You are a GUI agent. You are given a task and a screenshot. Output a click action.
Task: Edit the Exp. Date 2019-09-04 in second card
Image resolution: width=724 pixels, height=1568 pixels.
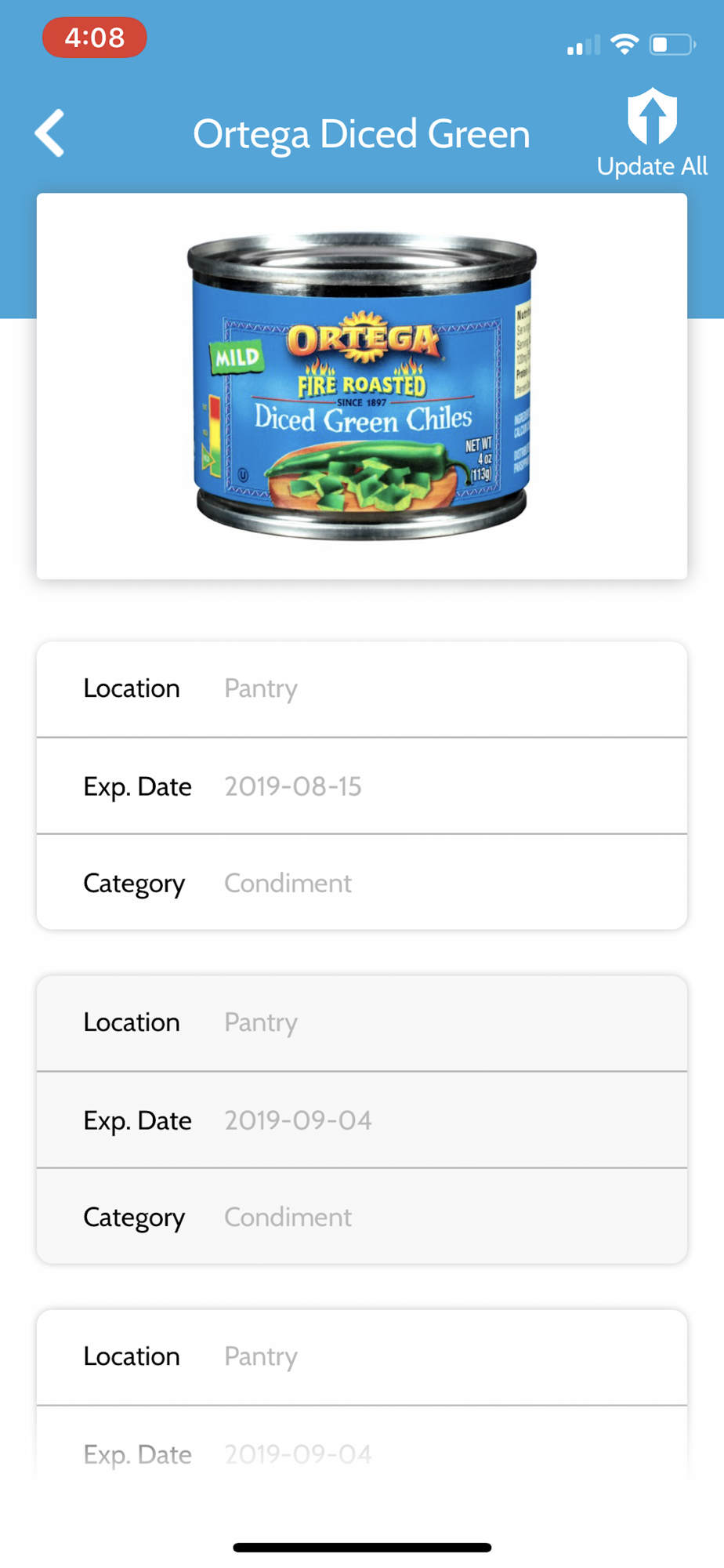point(362,1120)
